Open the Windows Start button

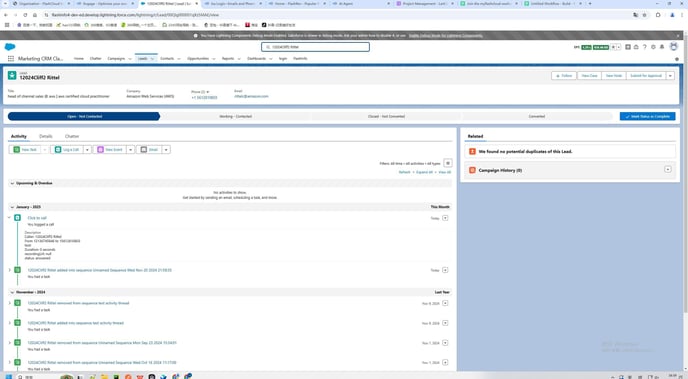[x=8, y=376]
